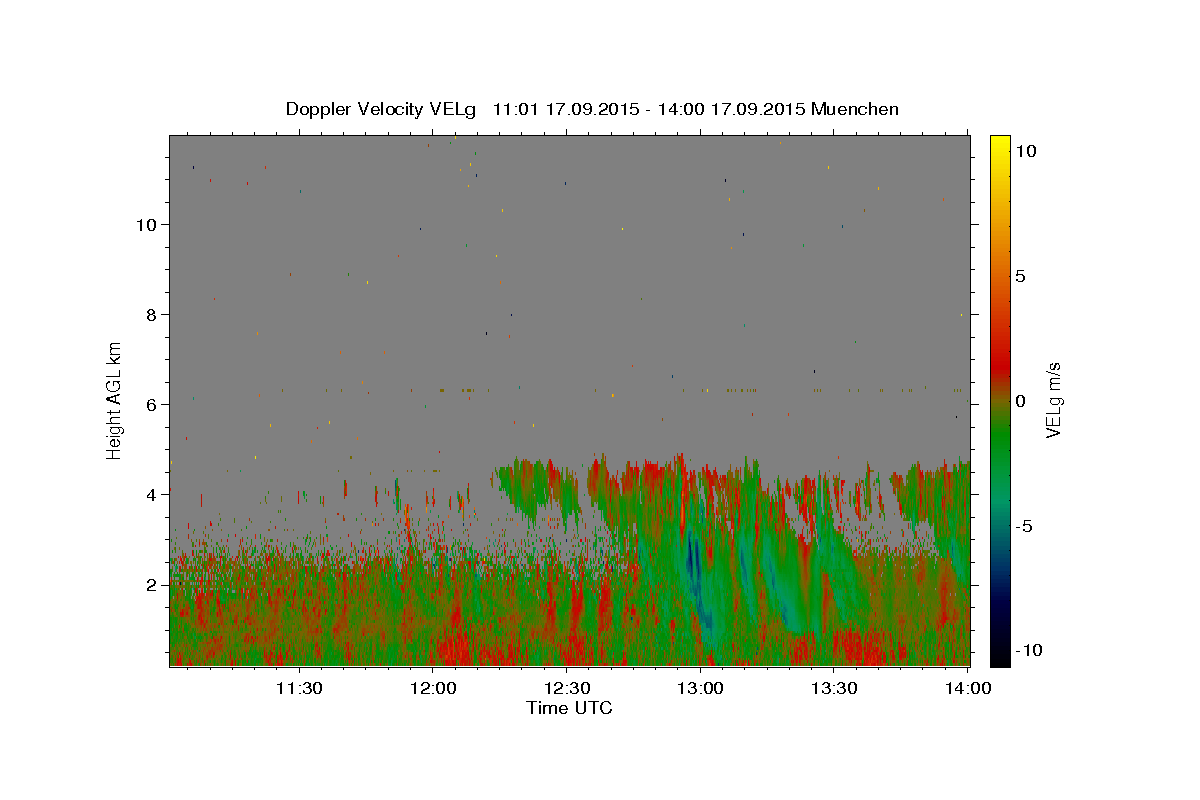The height and width of the screenshot is (800, 1200).
Task: Click the colorbar value 0
Action: point(1021,401)
